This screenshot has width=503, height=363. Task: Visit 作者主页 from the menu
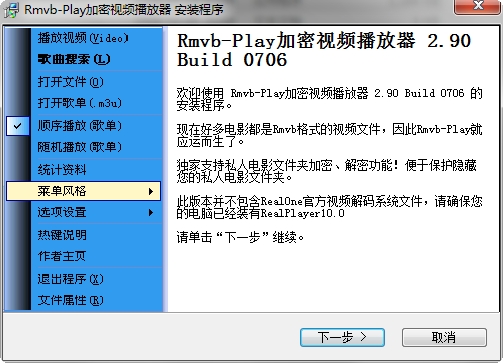point(62,256)
